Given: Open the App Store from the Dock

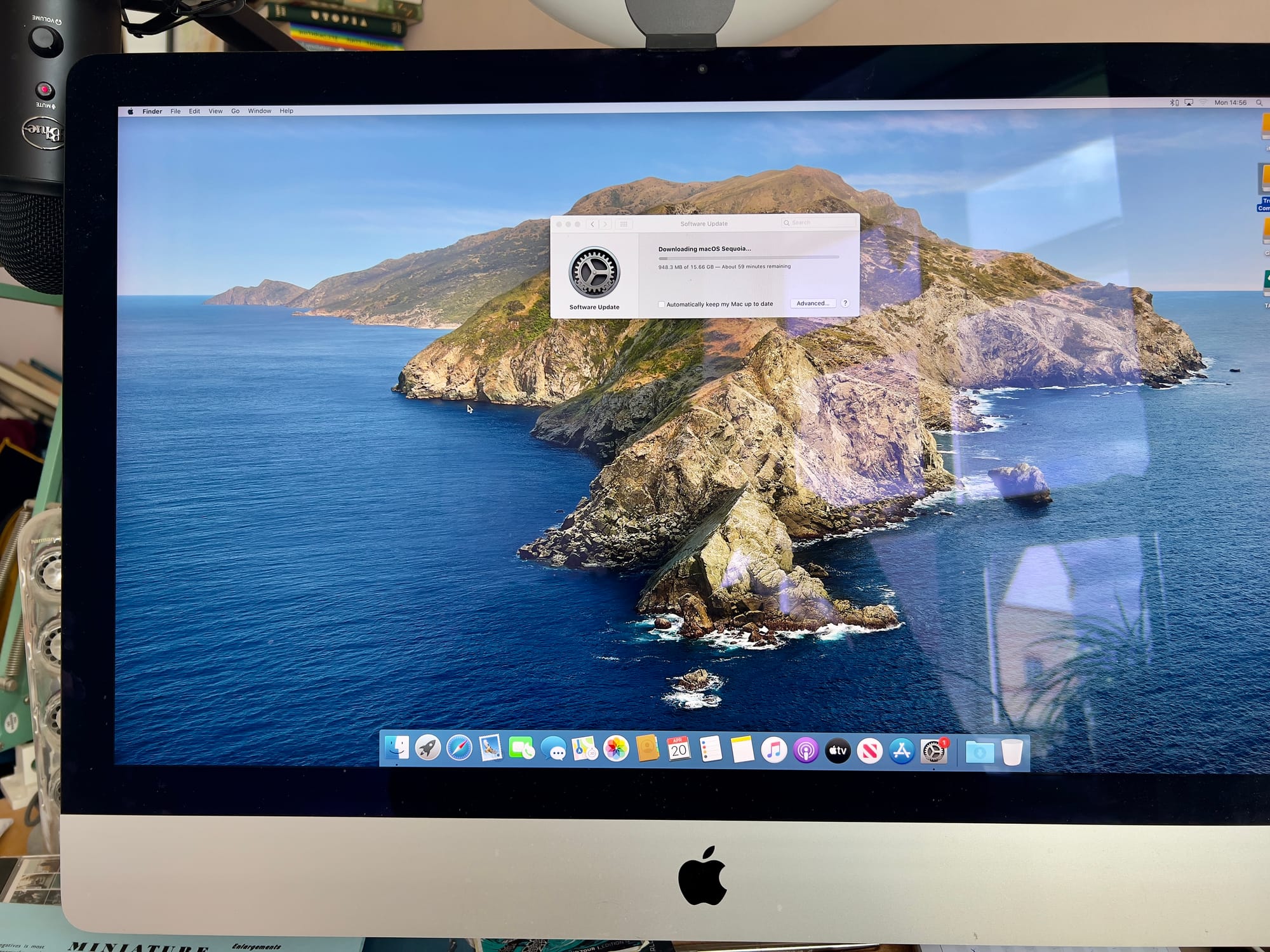Looking at the screenshot, I should [x=902, y=750].
